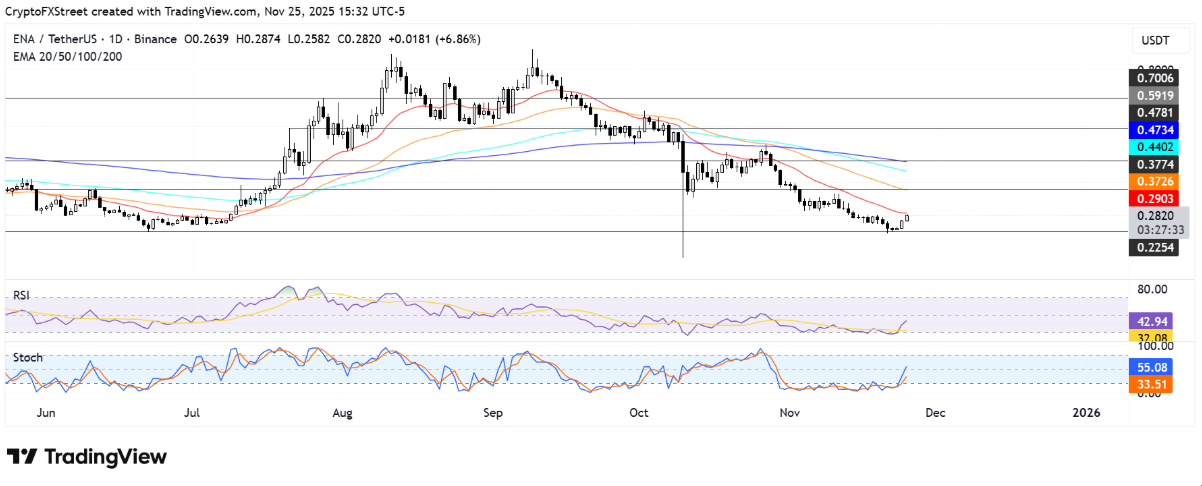Select the Stoch pane label
Image resolution: width=1202 pixels, height=486 pixels.
point(24,356)
